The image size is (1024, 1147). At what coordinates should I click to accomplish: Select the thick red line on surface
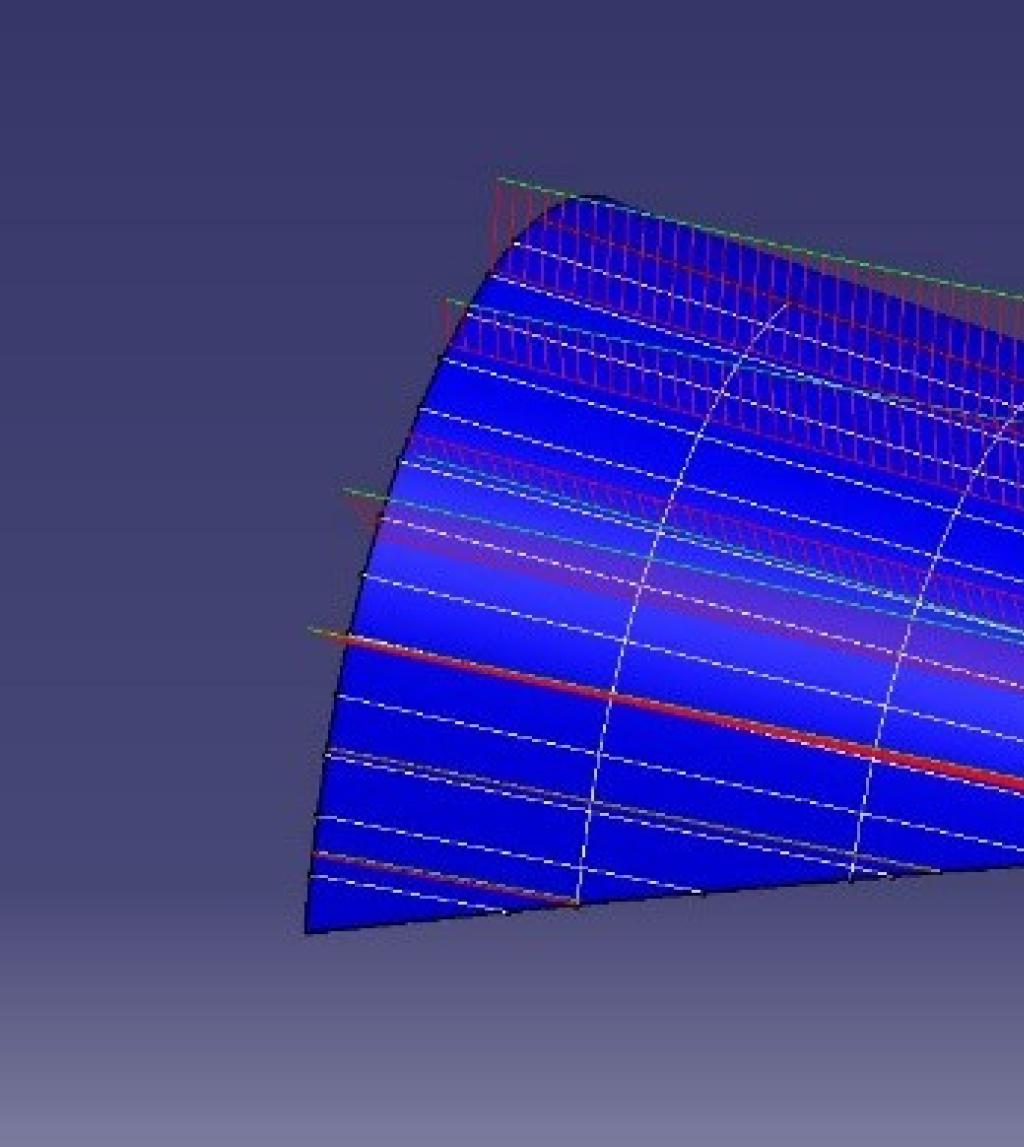(x=684, y=714)
